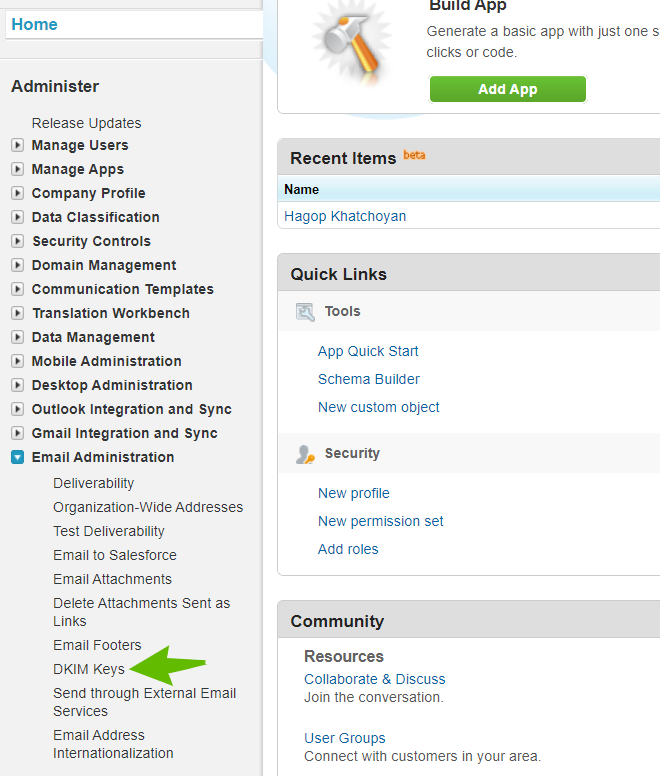Open the User Groups link
The width and height of the screenshot is (660, 776).
tap(344, 738)
